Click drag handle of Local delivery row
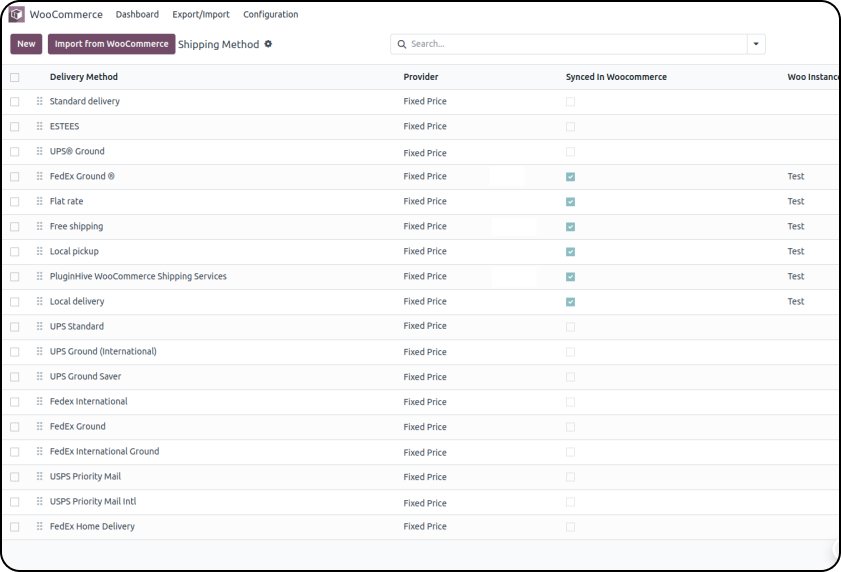Image resolution: width=841 pixels, height=572 pixels. point(40,301)
